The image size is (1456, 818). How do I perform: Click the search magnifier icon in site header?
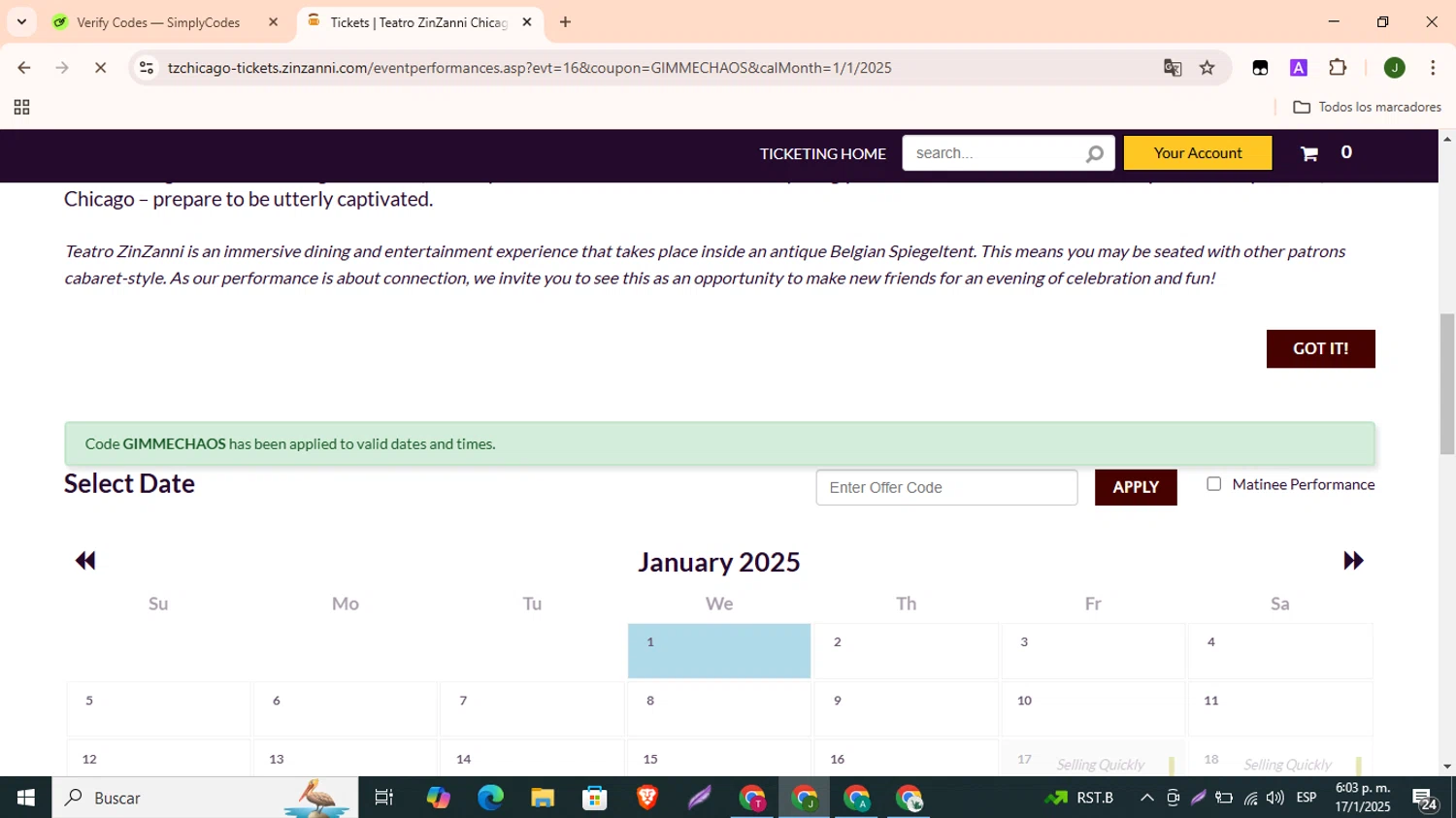(1095, 153)
